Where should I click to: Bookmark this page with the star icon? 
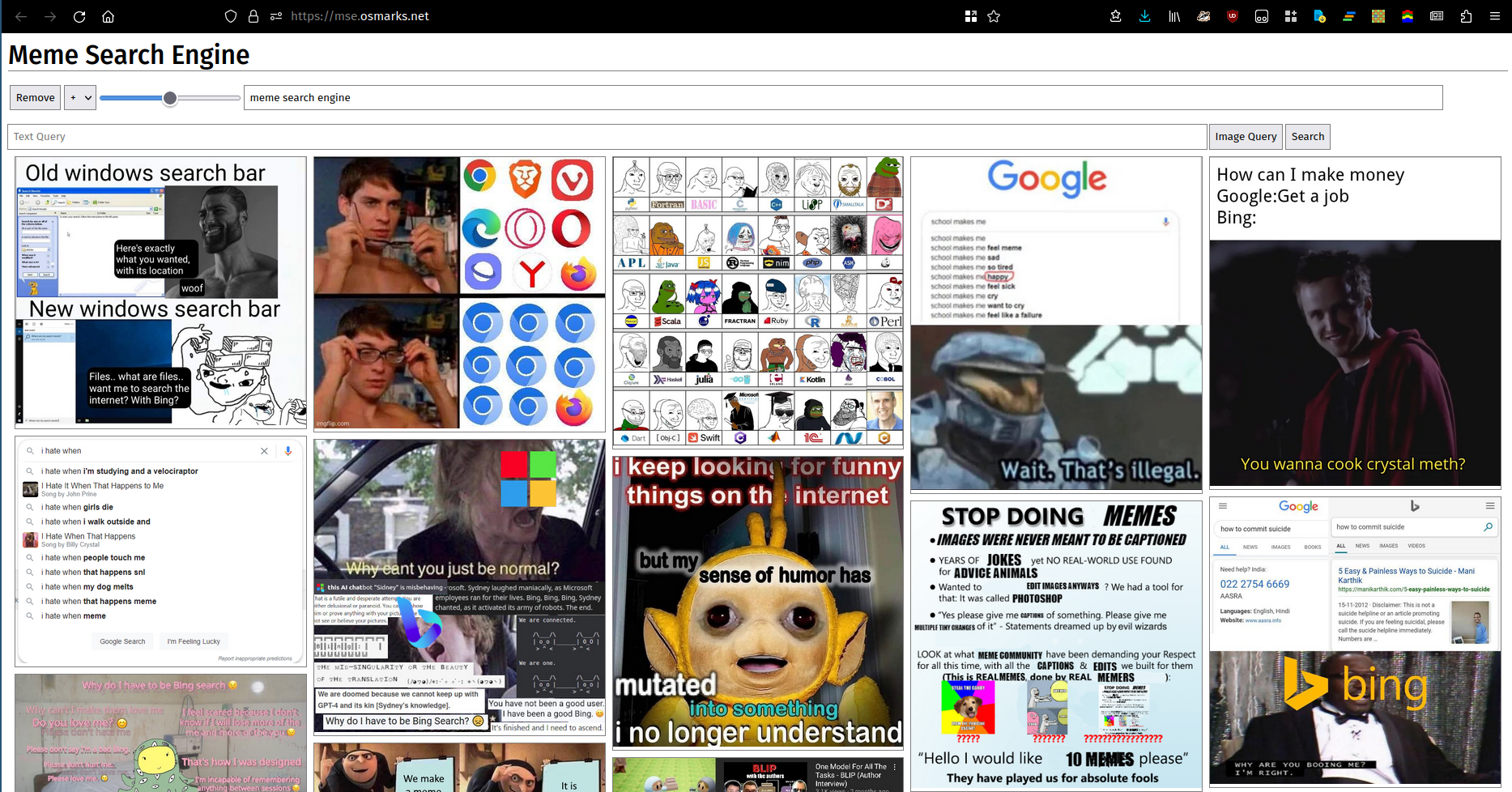point(994,16)
